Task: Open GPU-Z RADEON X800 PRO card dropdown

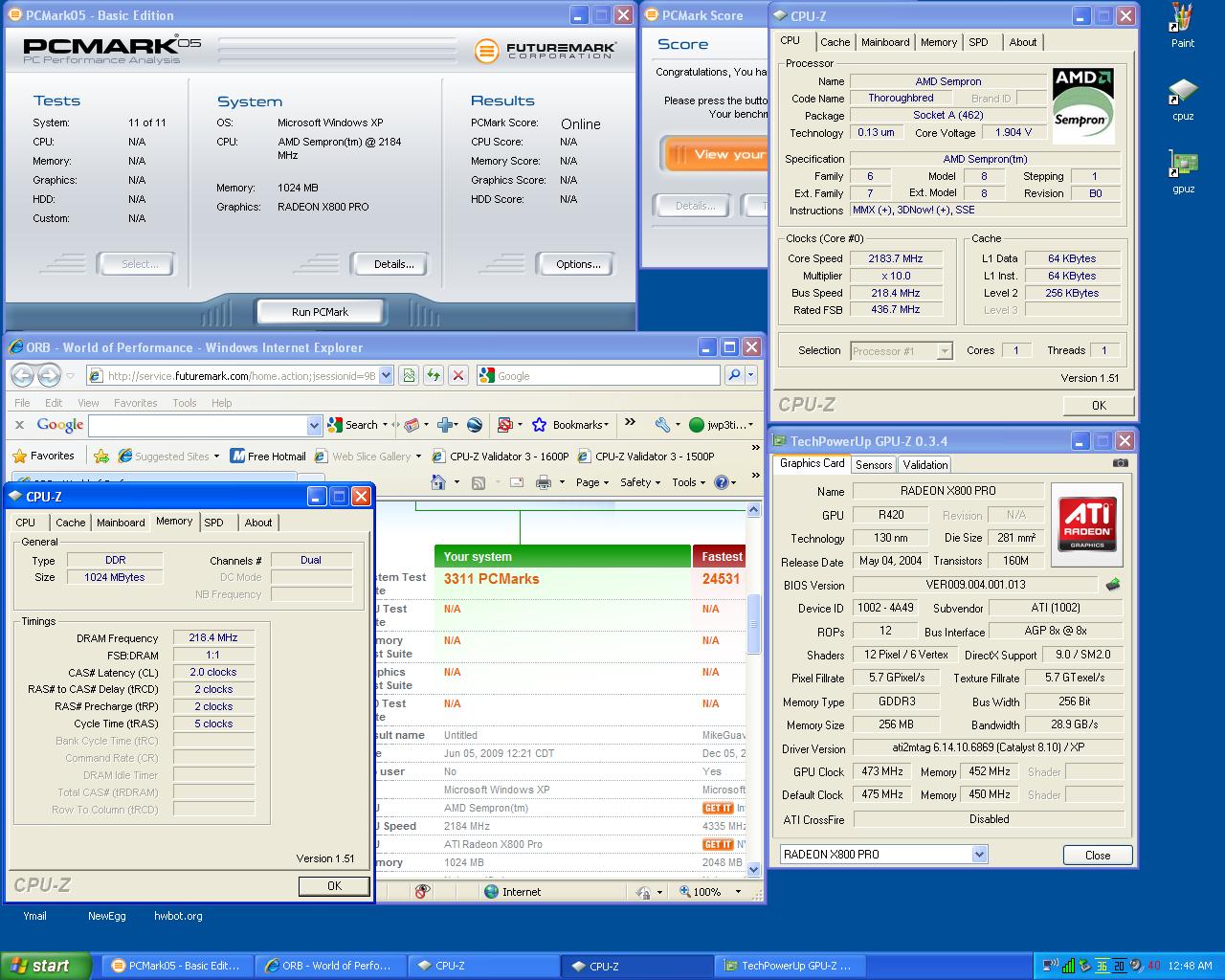Action: 979,855
